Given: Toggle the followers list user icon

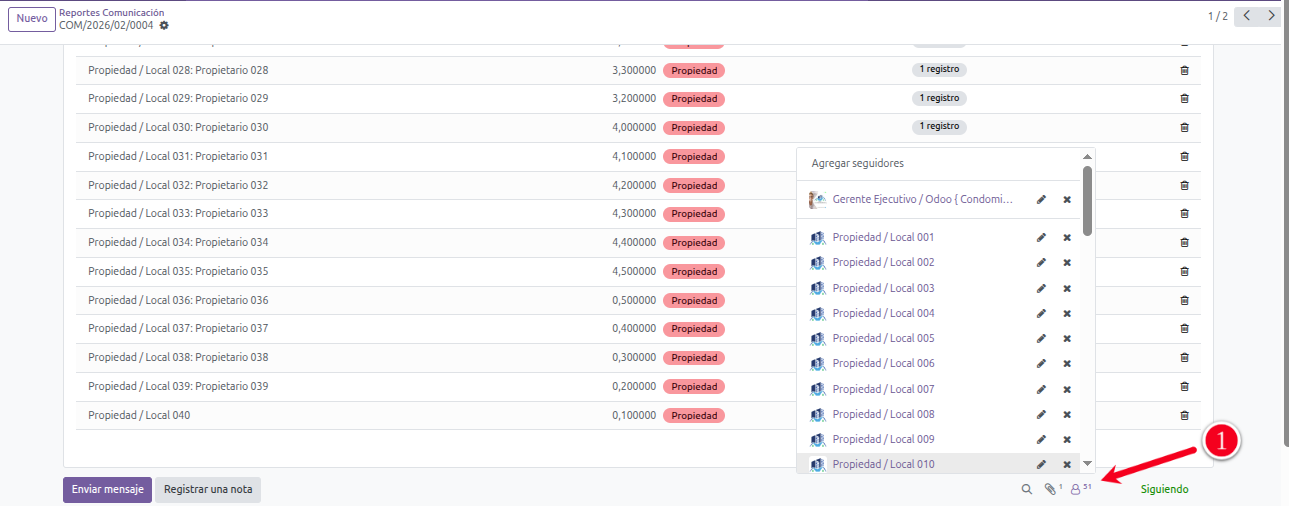Looking at the screenshot, I should (1077, 489).
